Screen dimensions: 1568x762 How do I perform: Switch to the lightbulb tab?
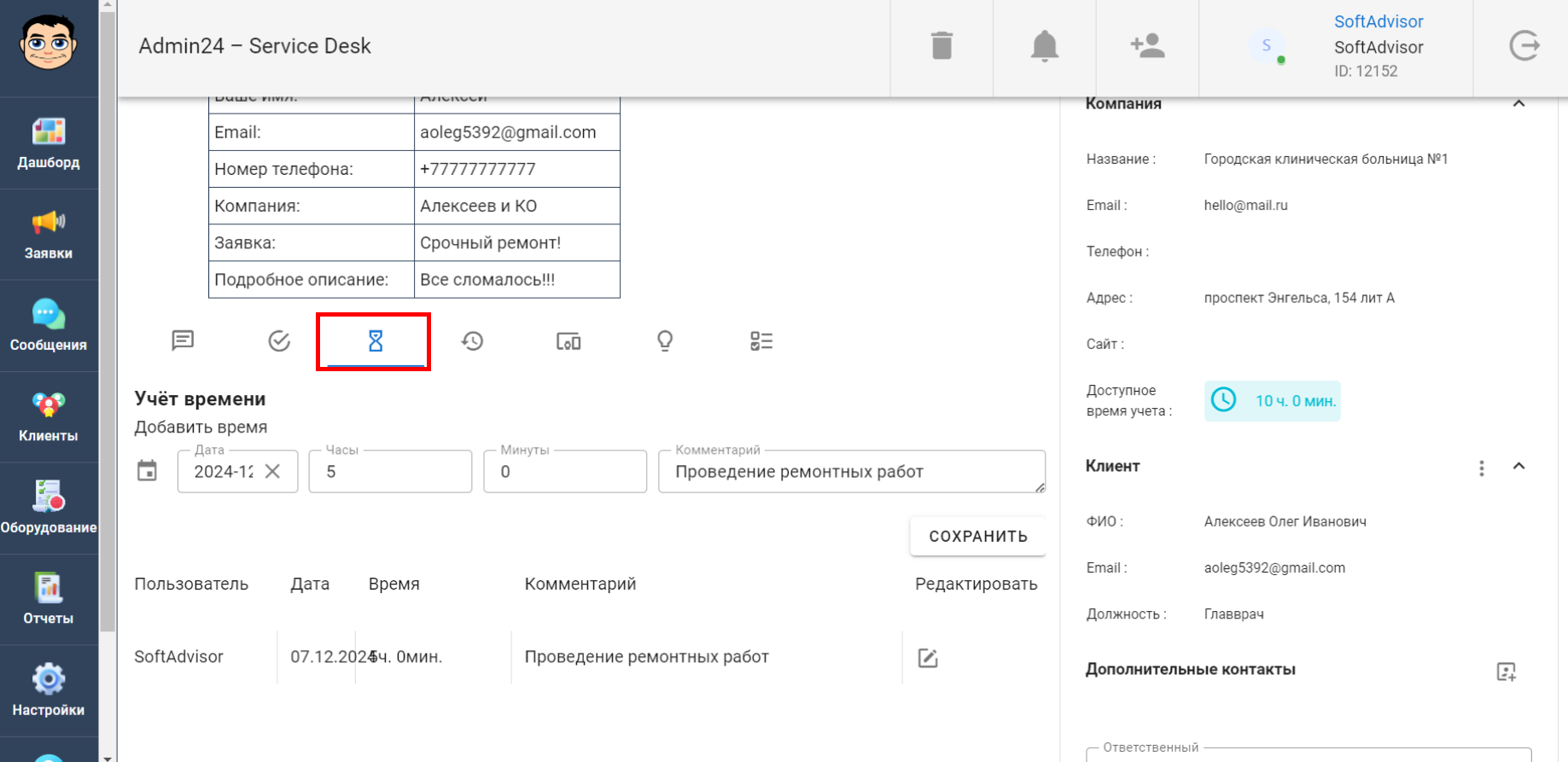(x=664, y=341)
